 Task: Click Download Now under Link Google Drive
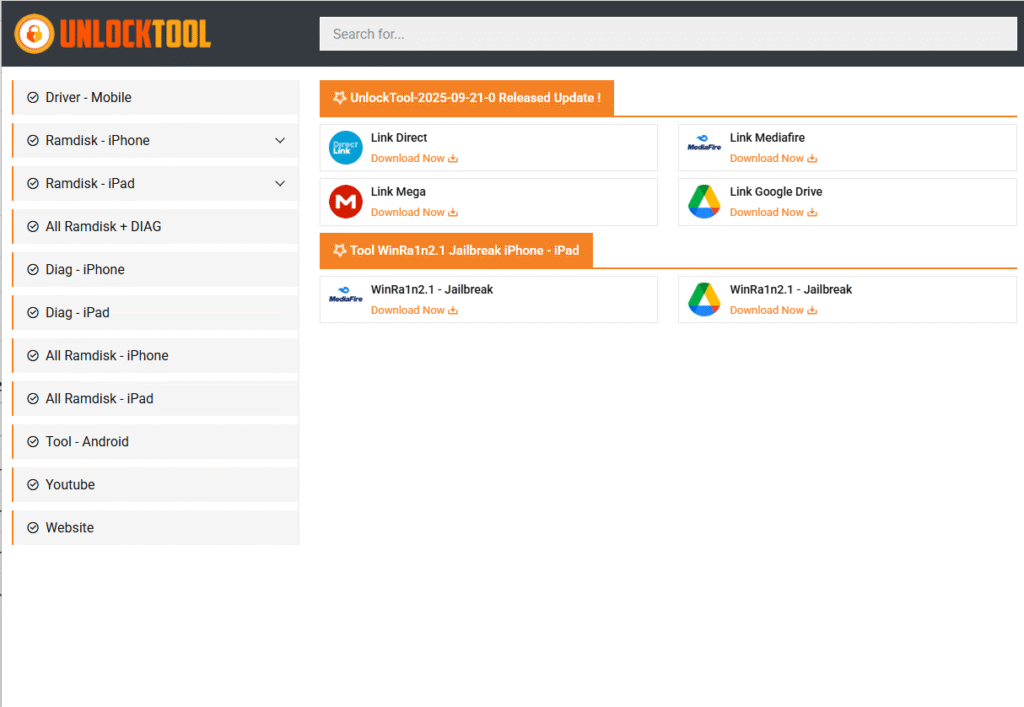tap(772, 212)
